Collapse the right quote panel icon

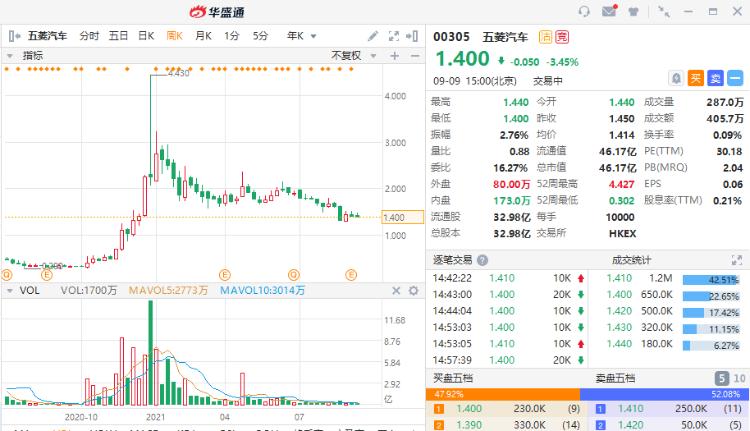click(x=412, y=36)
